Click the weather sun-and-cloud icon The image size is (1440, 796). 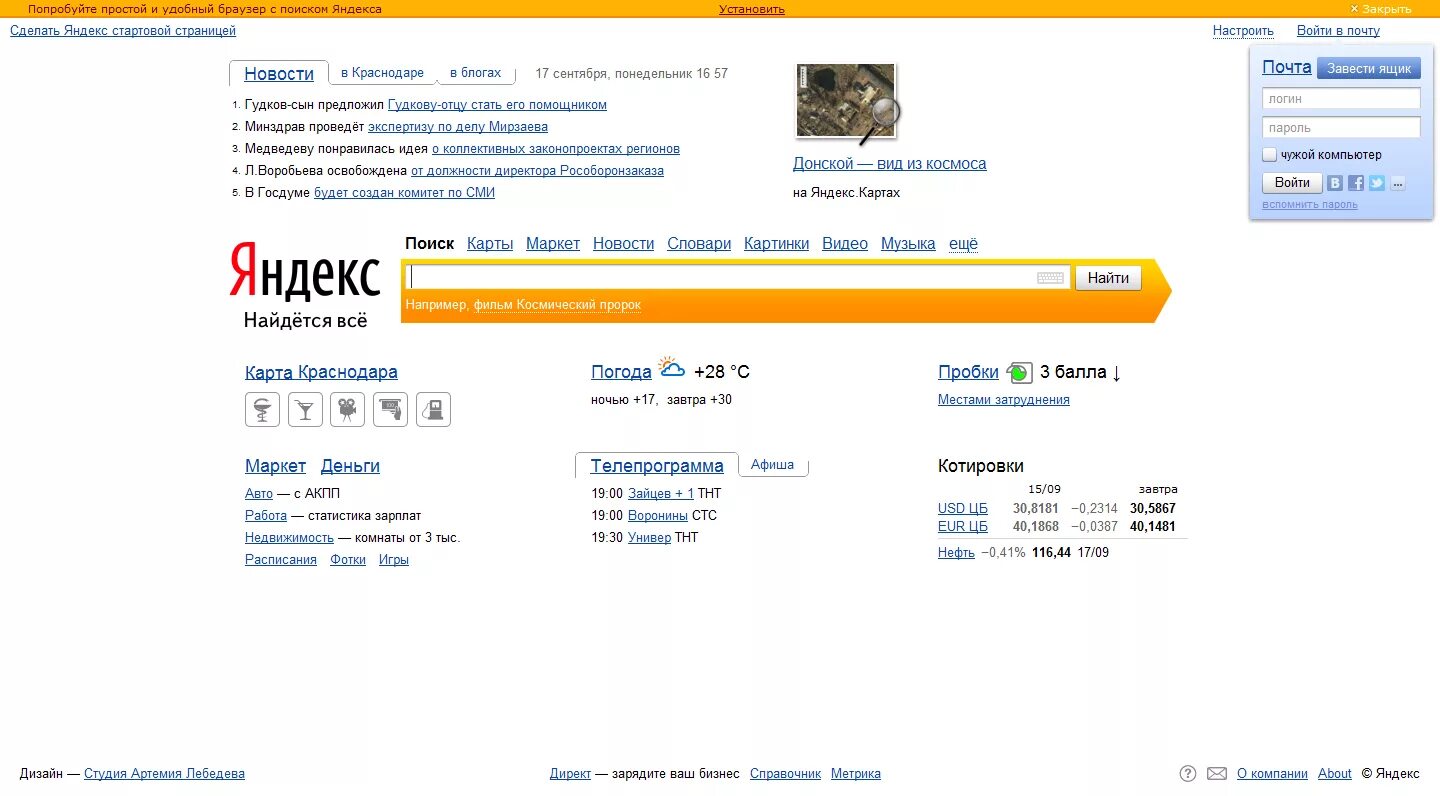coord(672,368)
